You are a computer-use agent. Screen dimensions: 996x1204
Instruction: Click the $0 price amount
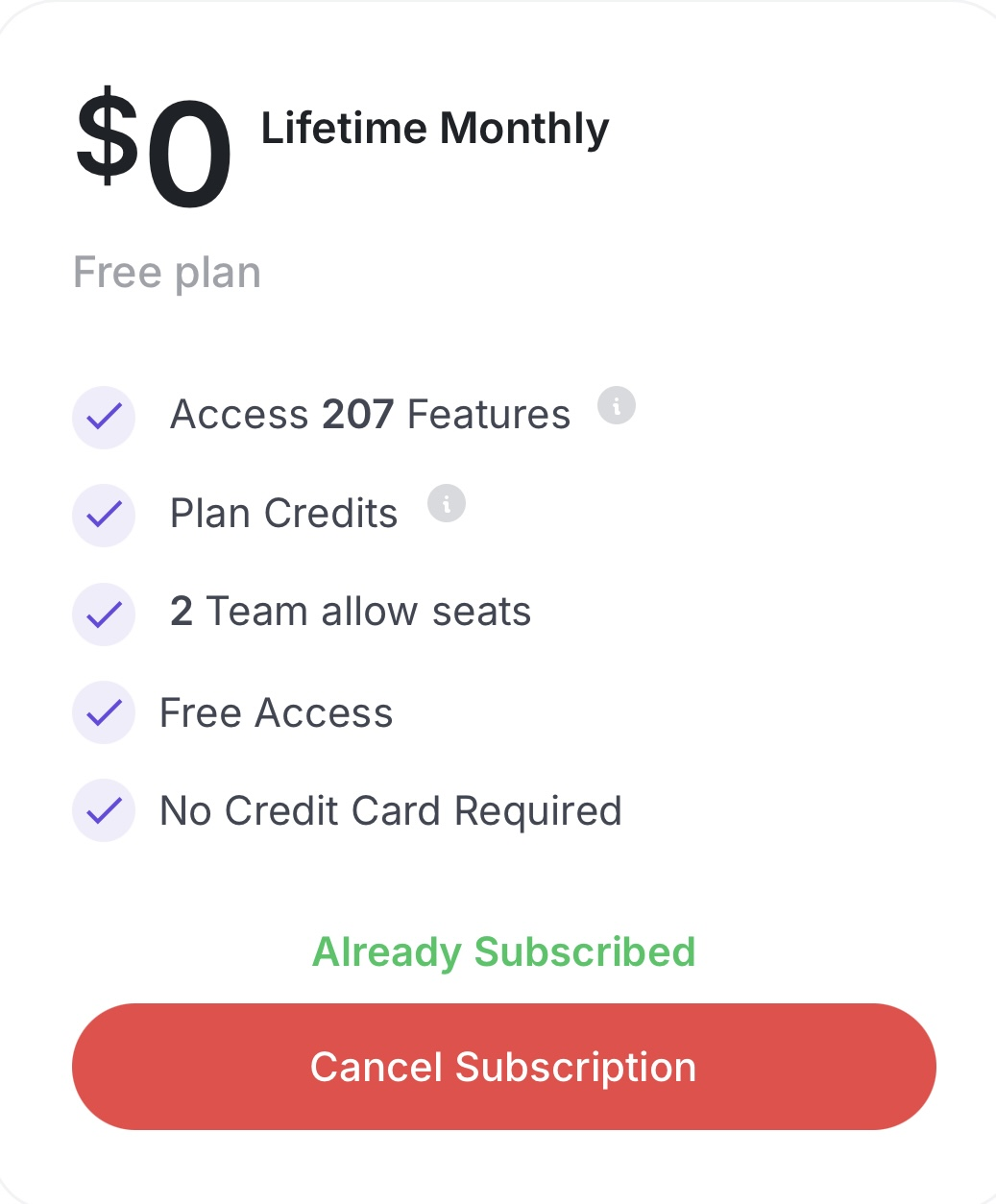tap(156, 151)
